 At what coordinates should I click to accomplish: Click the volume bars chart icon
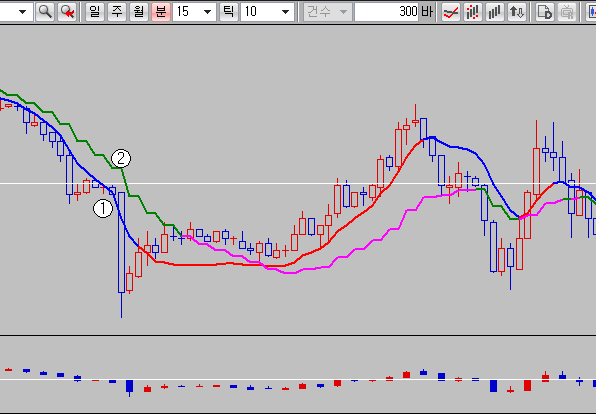click(495, 12)
